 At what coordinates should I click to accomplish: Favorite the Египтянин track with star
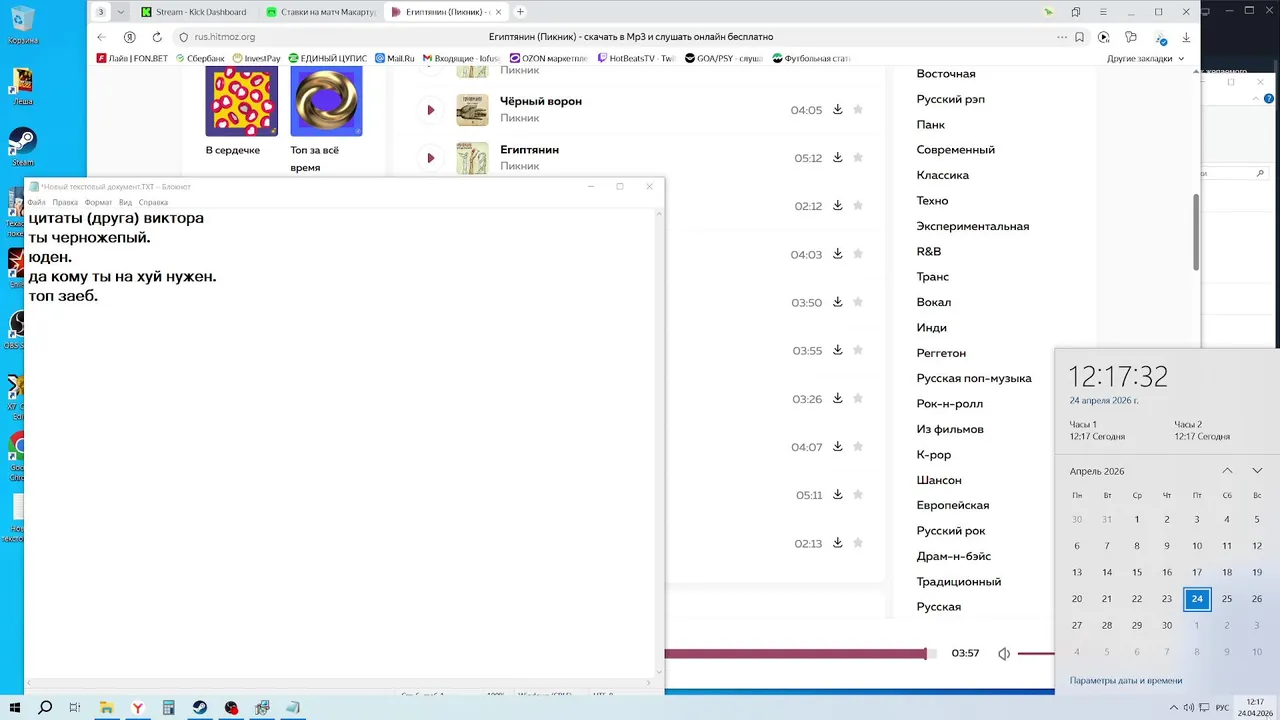(x=858, y=158)
